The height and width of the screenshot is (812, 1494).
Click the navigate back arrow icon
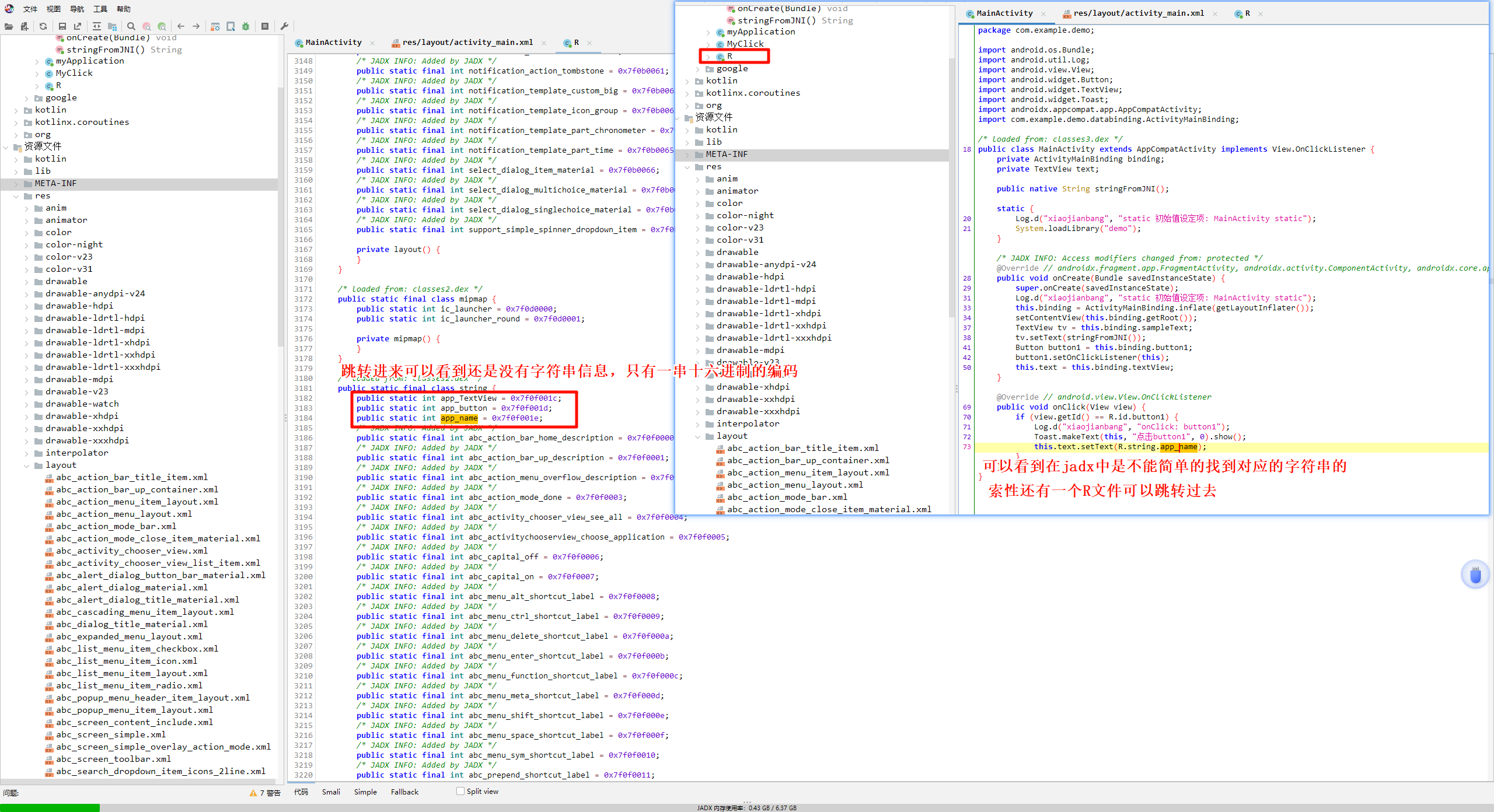(x=181, y=26)
